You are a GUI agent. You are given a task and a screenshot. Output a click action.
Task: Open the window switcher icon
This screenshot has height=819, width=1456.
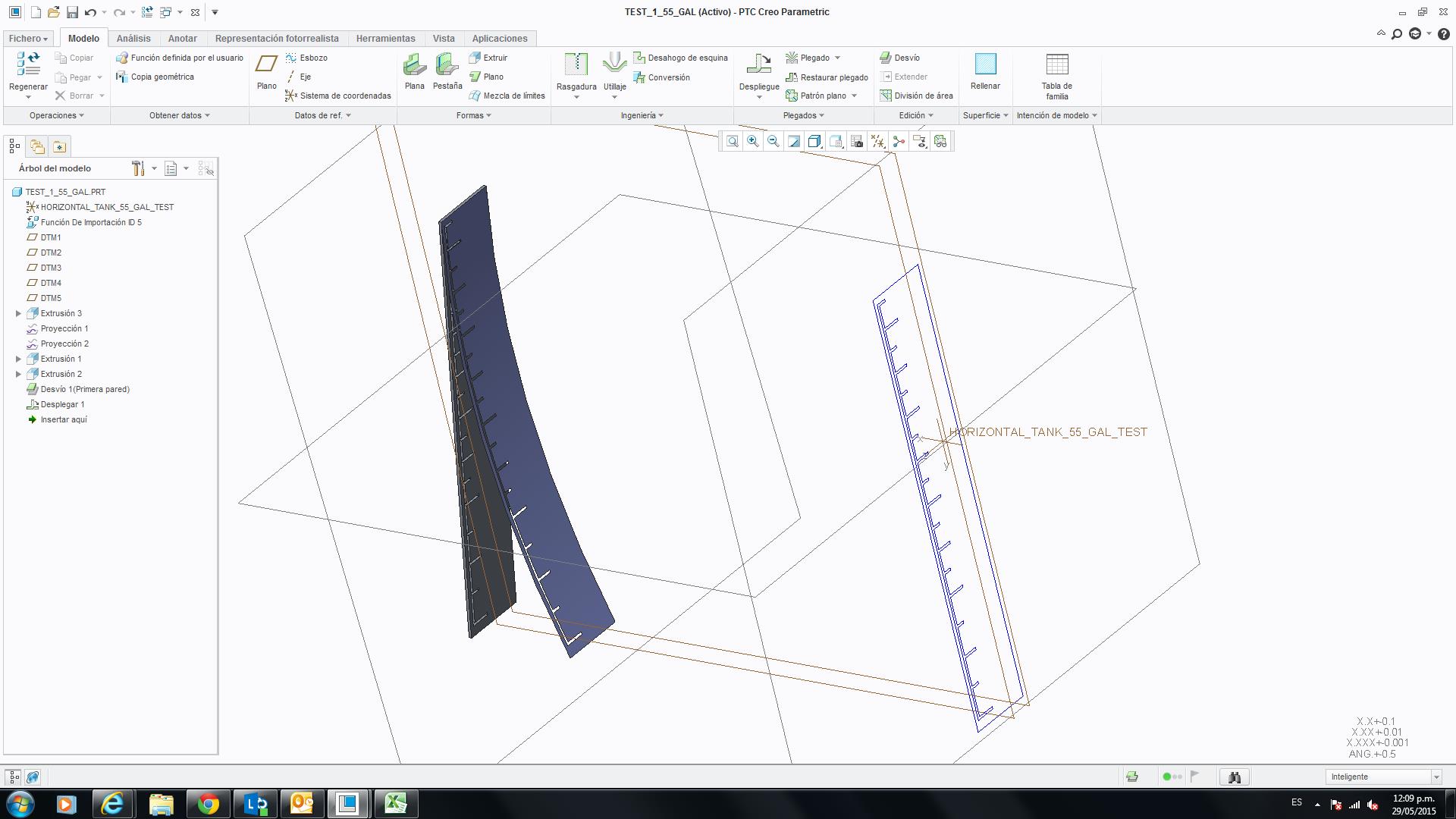[165, 12]
